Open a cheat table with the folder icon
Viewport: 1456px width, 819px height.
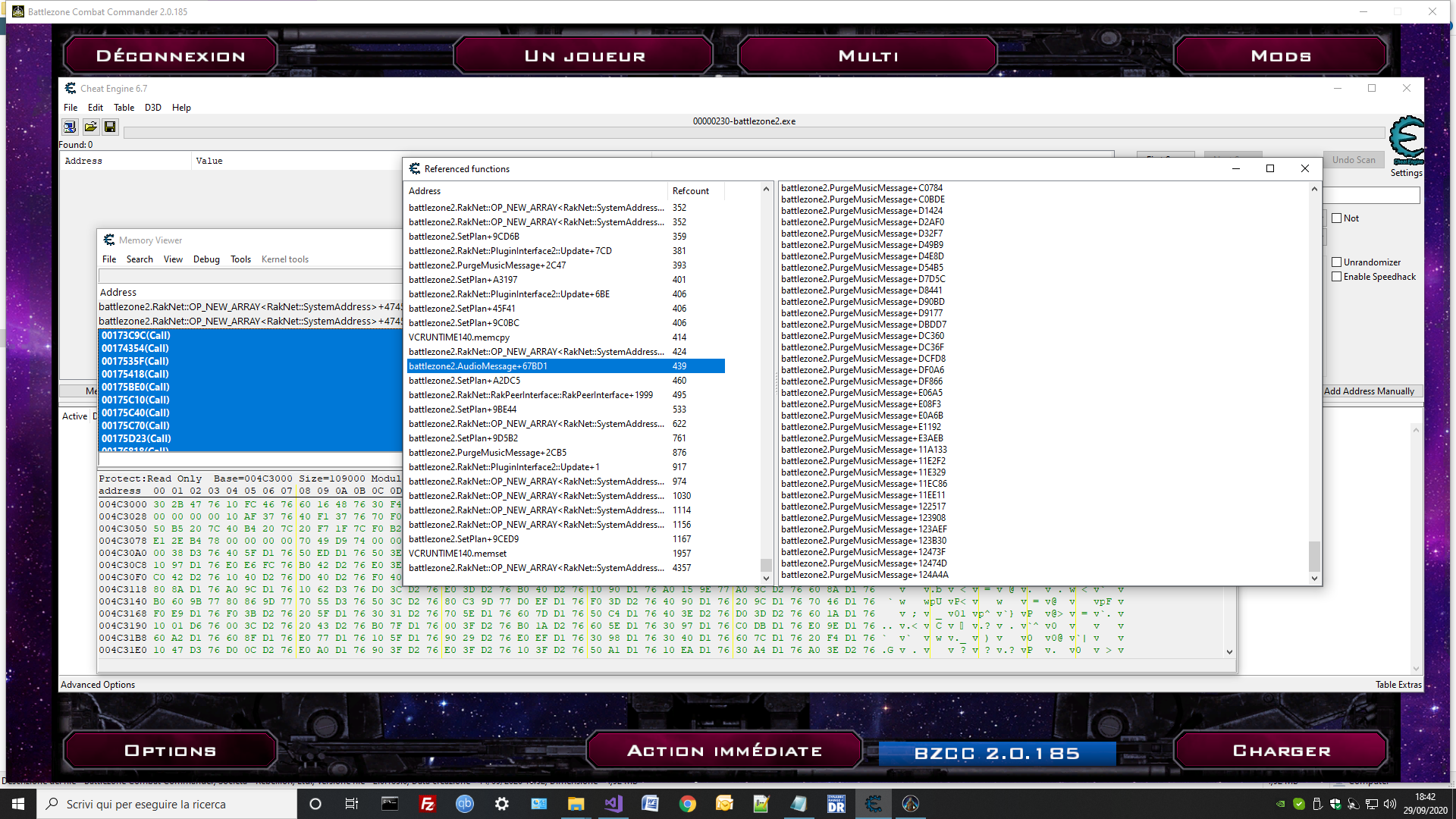click(90, 127)
